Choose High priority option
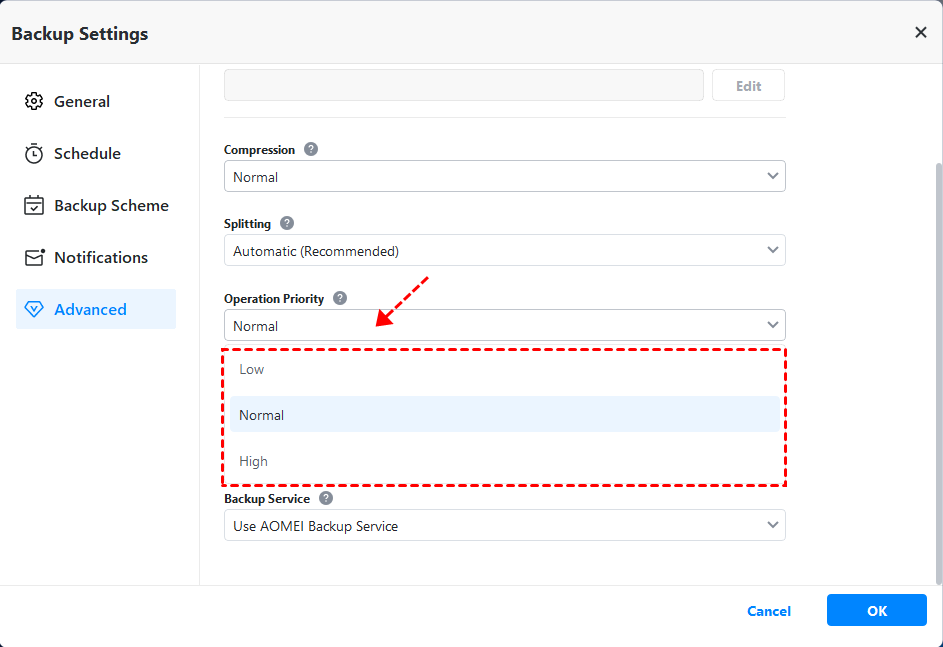The height and width of the screenshot is (647, 943). (x=254, y=461)
